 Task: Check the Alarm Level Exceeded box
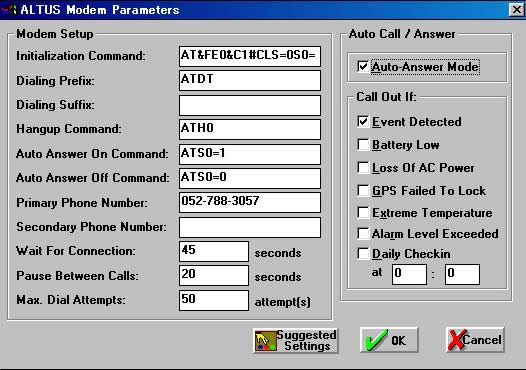click(363, 233)
